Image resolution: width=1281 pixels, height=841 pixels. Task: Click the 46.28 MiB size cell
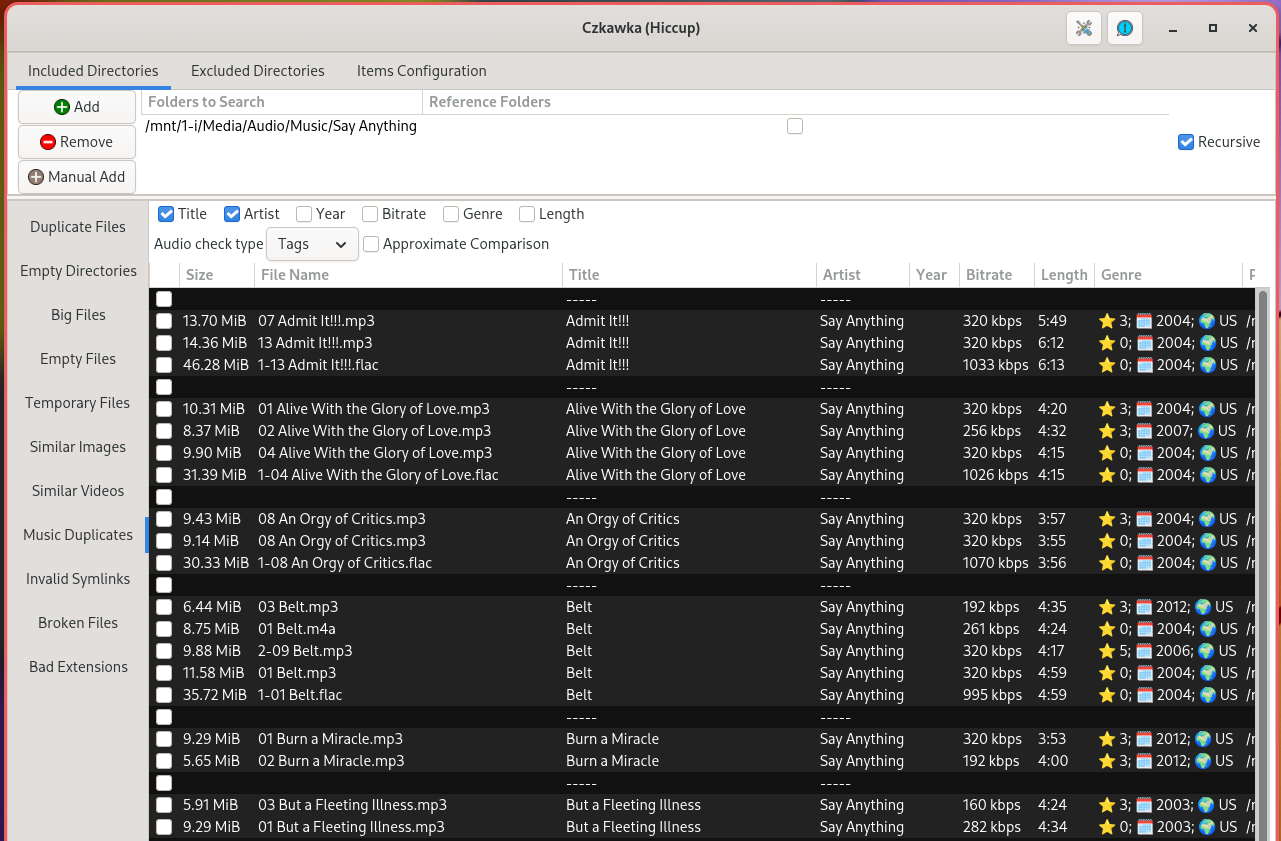pyautogui.click(x=215, y=365)
